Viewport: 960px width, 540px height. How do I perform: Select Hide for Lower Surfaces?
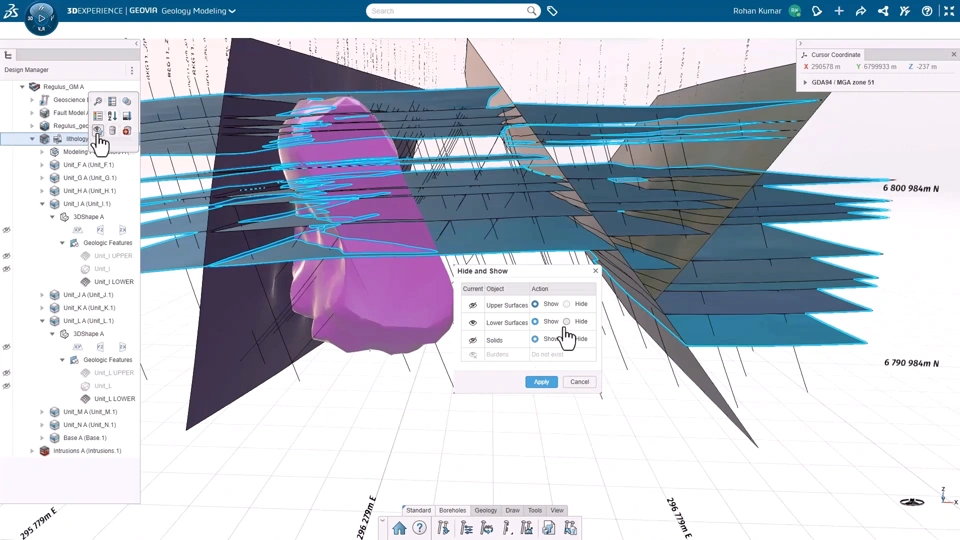566,321
